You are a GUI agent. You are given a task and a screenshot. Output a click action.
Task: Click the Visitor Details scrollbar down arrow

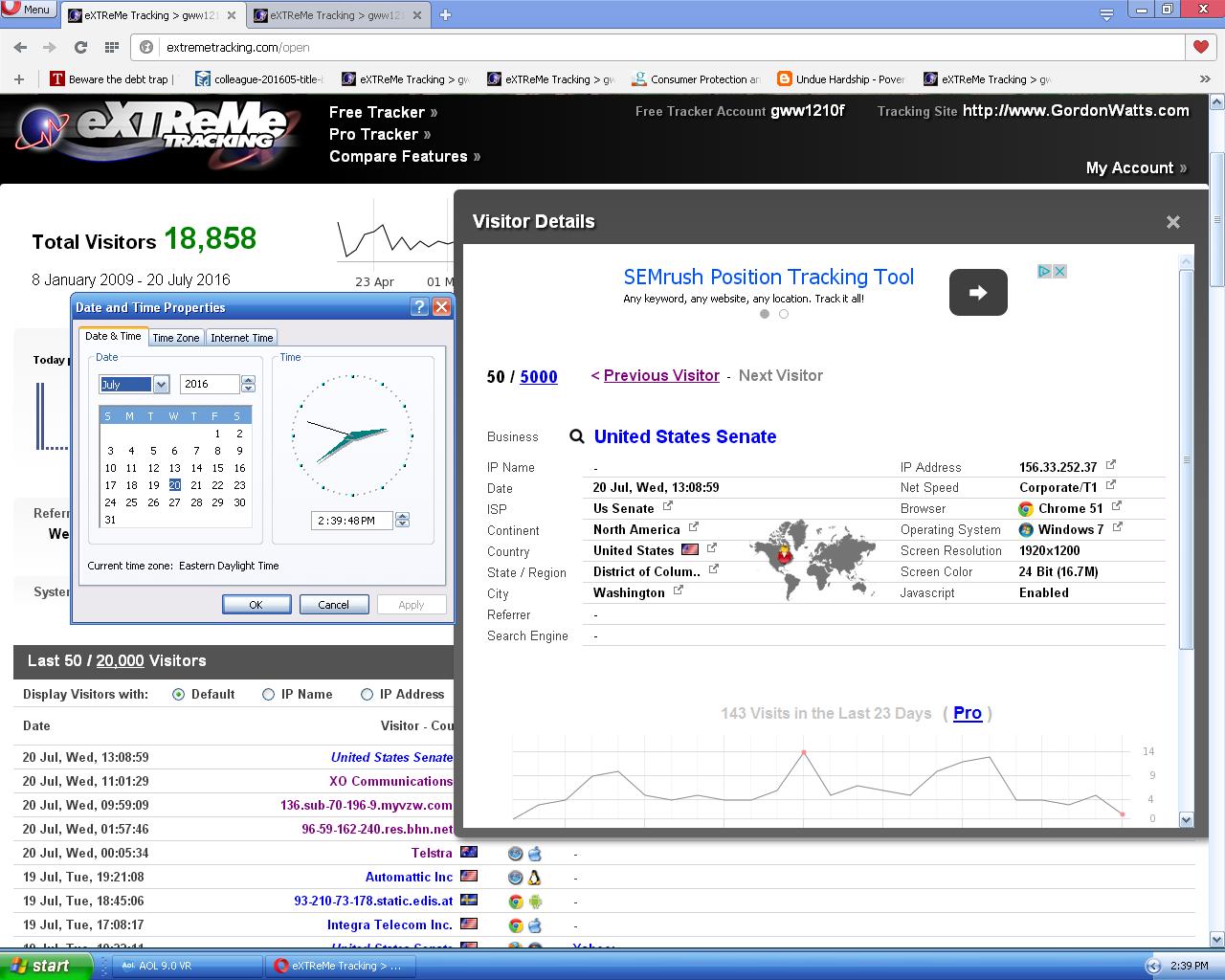click(1187, 819)
